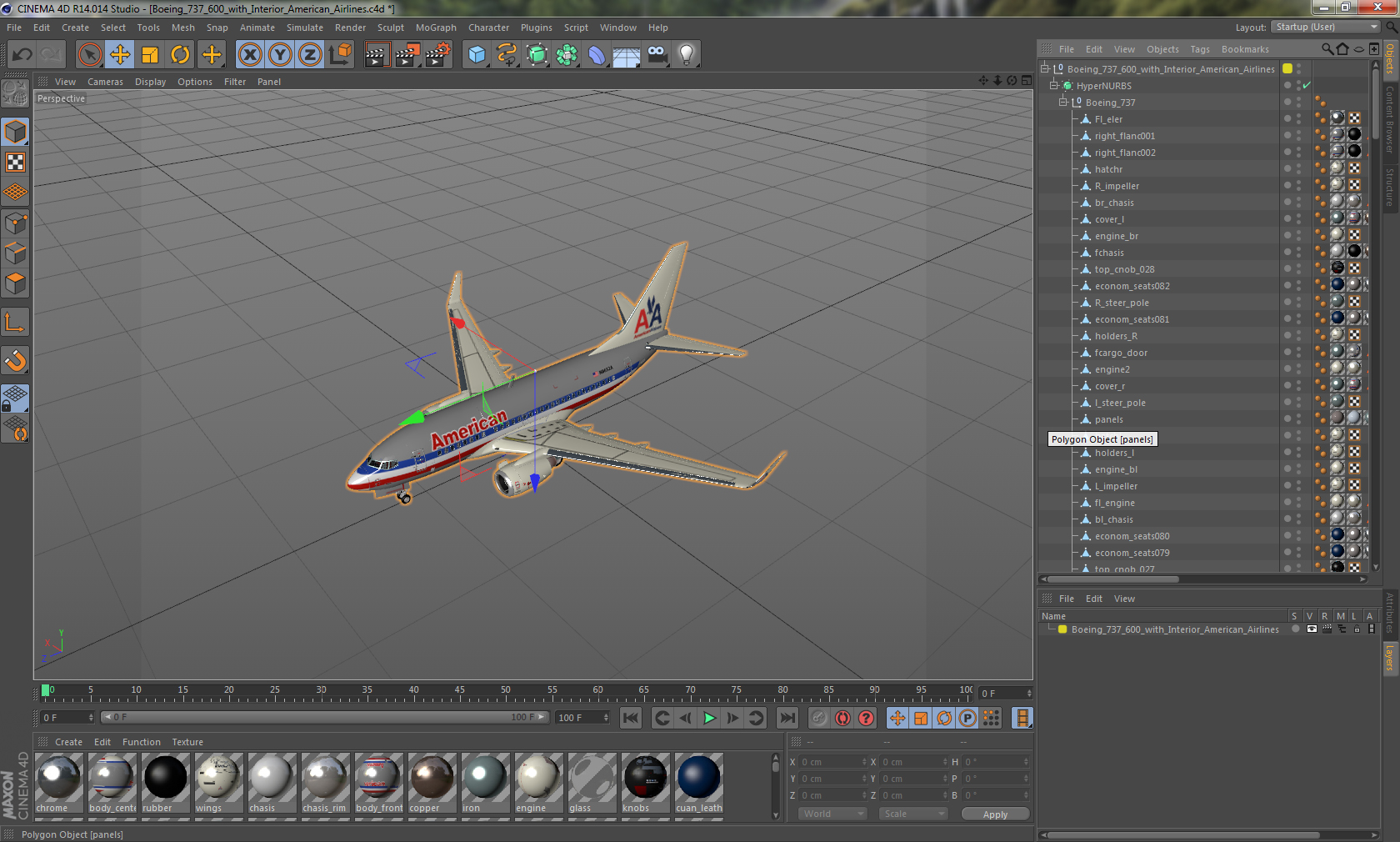Collapse the Boeing_737 tree node

1063,103
